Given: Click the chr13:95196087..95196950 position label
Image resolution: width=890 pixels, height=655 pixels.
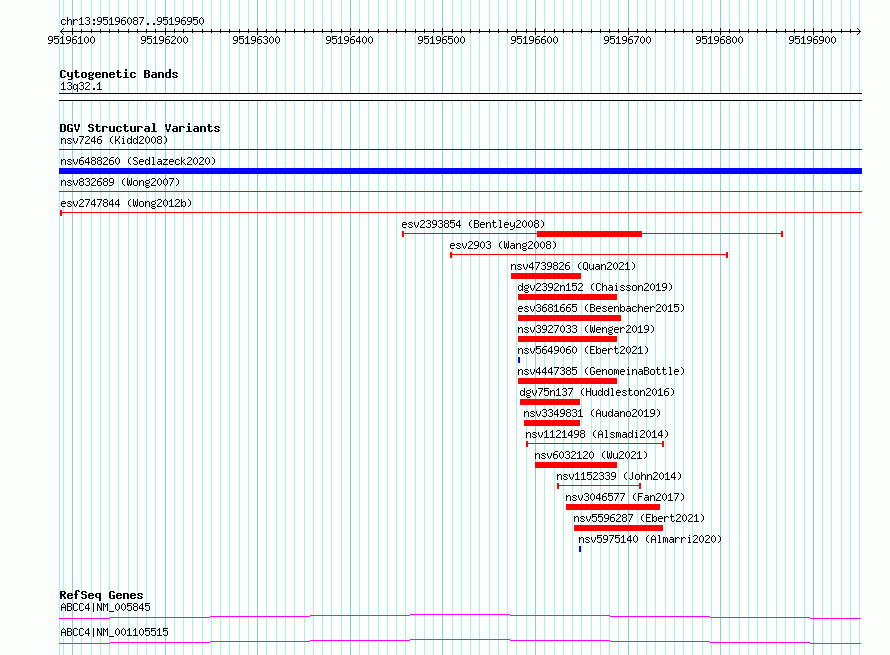Looking at the screenshot, I should point(132,21).
